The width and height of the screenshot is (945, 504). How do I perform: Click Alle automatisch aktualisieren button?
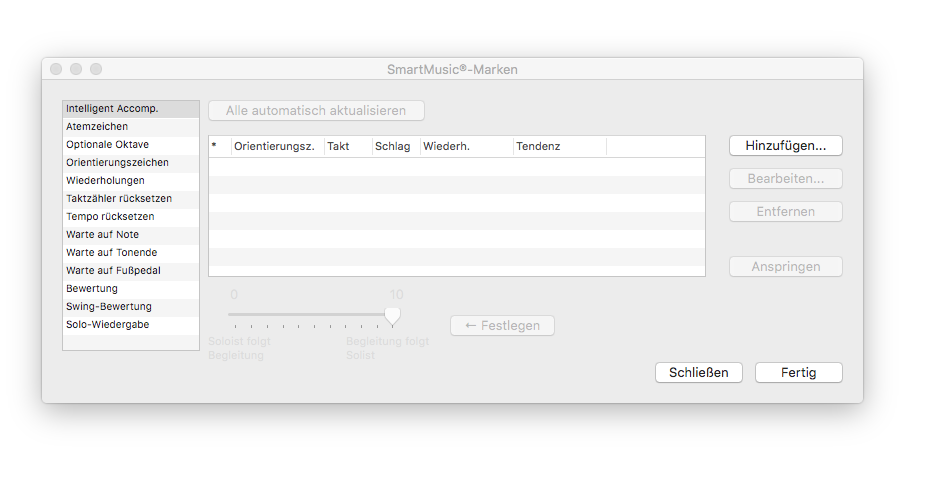point(316,111)
